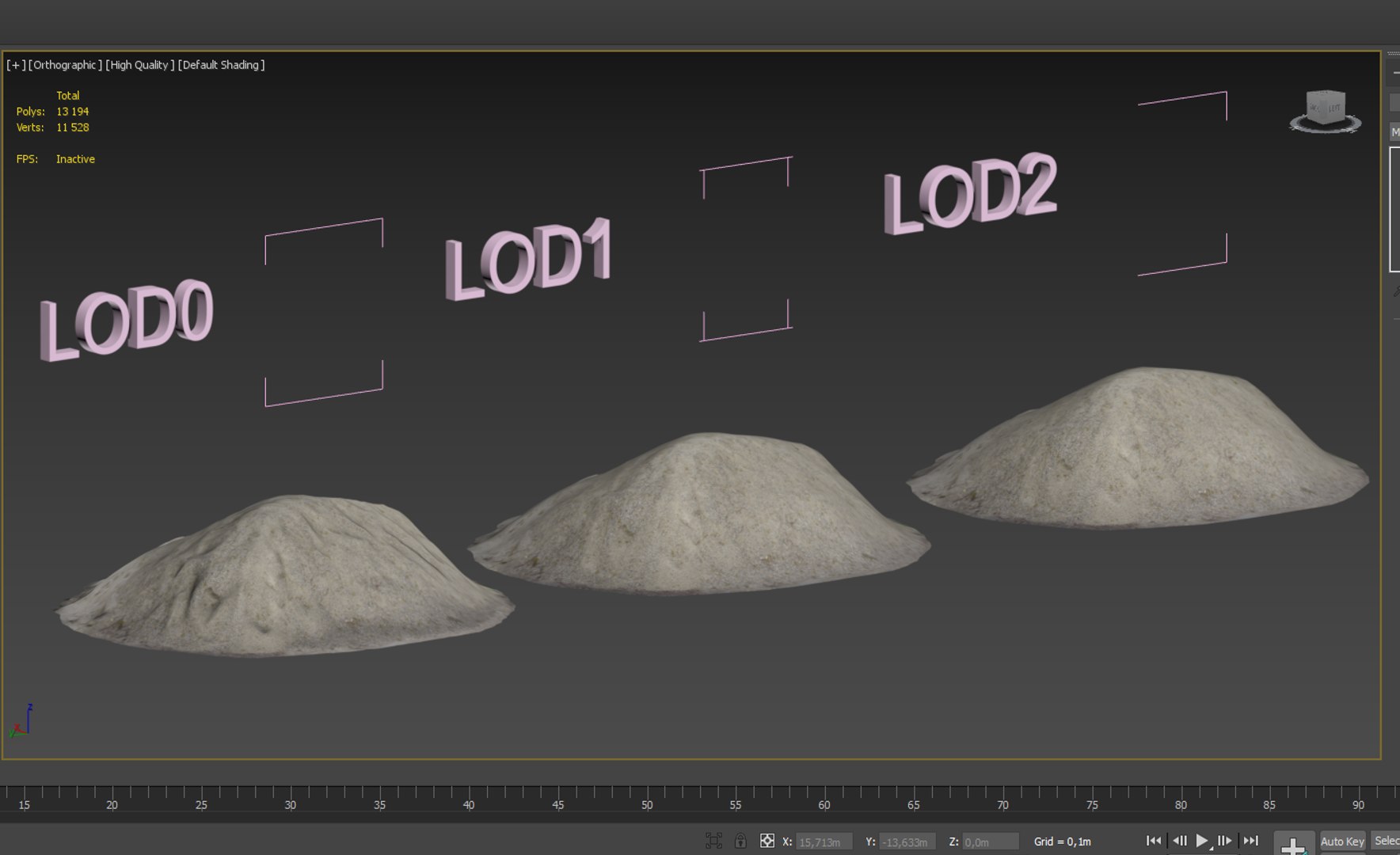Click the X coordinate field
This screenshot has width=1400, height=855.
pos(824,842)
